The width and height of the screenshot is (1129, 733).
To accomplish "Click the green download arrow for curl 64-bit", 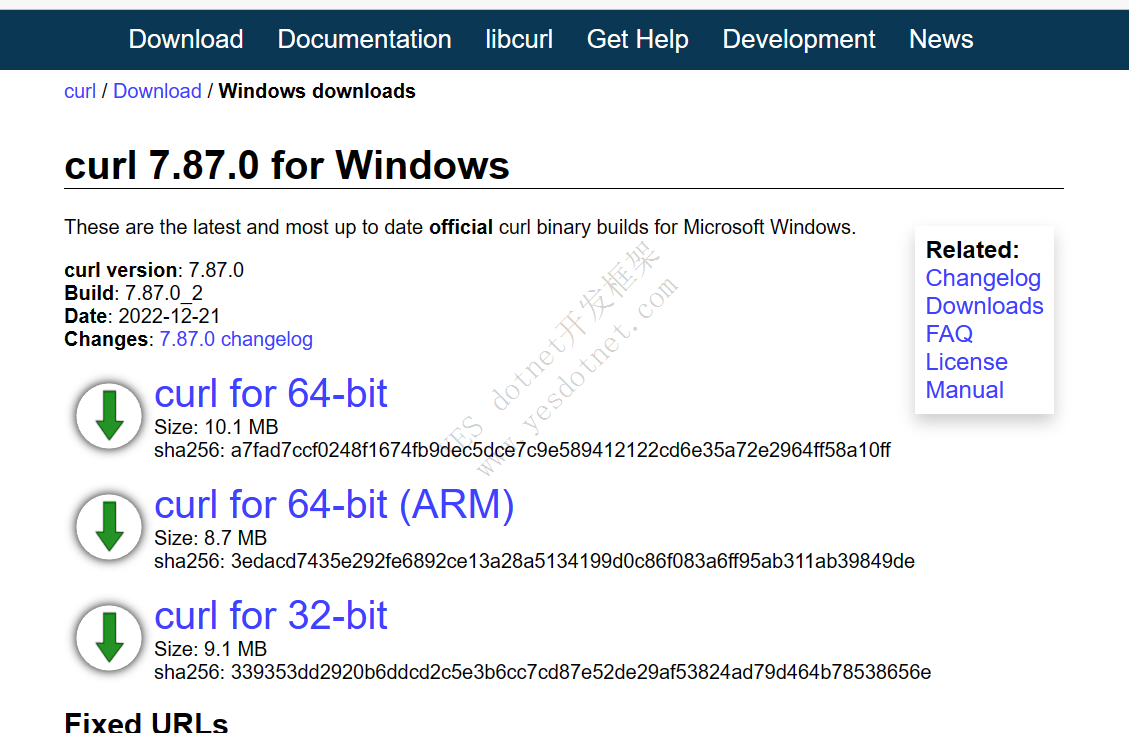I will coord(109,415).
